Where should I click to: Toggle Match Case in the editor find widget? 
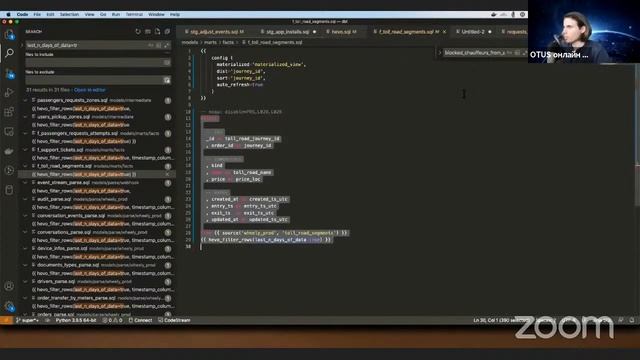tap(509, 53)
